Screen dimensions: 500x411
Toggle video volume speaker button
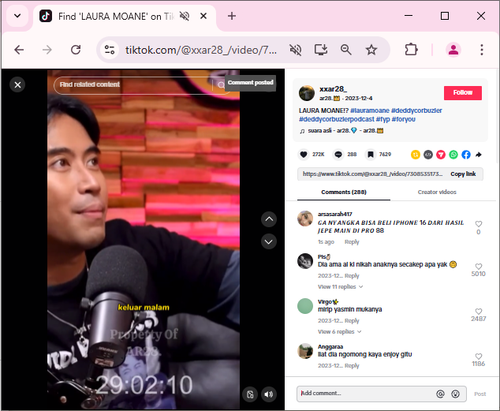click(x=269, y=395)
